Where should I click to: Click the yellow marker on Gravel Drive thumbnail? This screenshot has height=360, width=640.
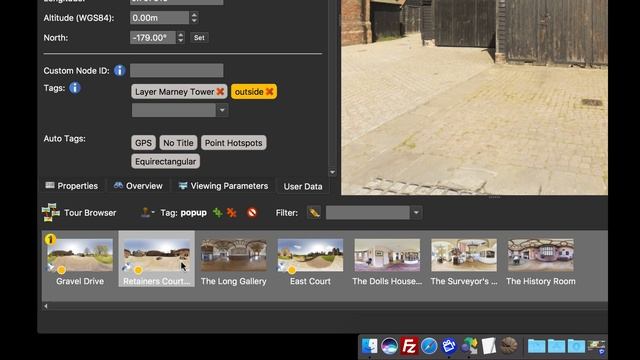(x=62, y=270)
